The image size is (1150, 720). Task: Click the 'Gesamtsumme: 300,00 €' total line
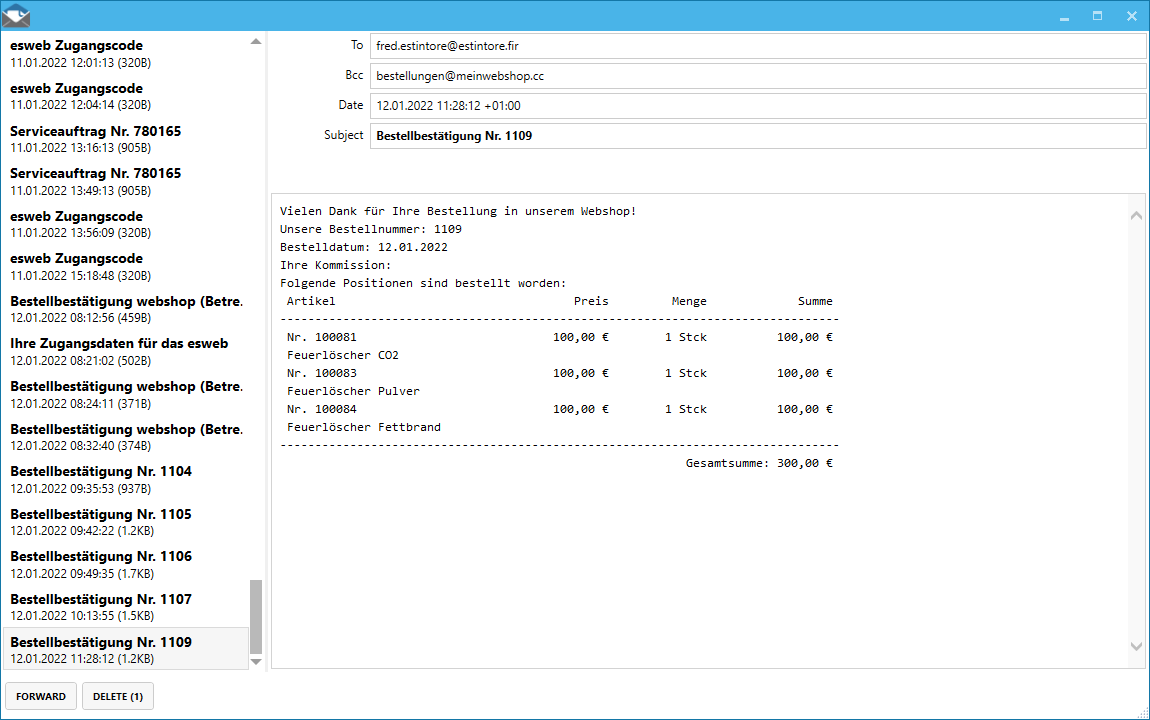tap(760, 463)
